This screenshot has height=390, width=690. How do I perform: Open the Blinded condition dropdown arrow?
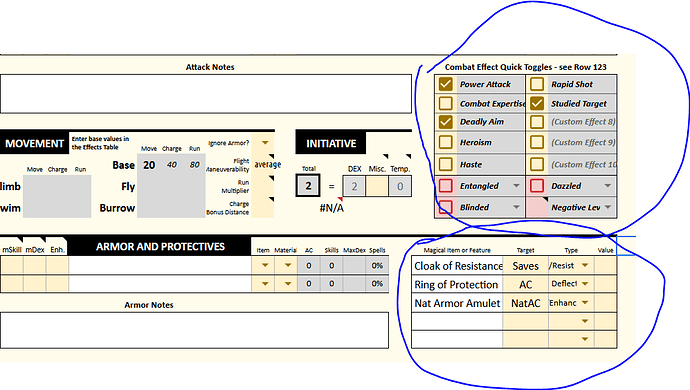click(516, 207)
